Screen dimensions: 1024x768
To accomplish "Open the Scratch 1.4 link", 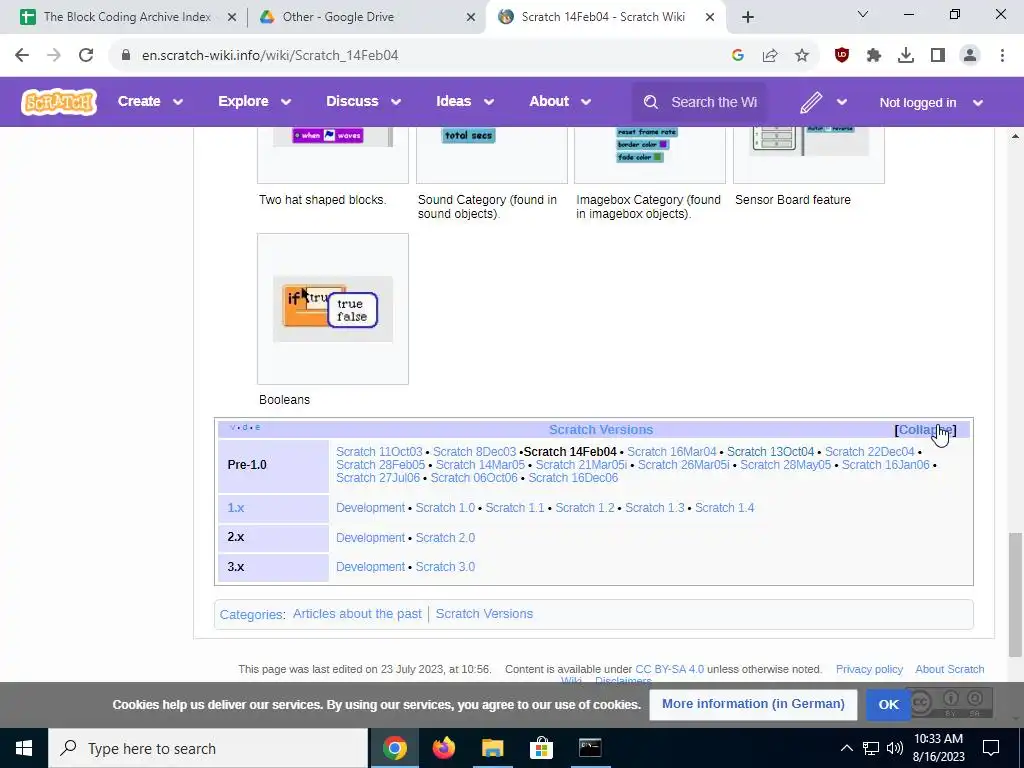I will (724, 507).
